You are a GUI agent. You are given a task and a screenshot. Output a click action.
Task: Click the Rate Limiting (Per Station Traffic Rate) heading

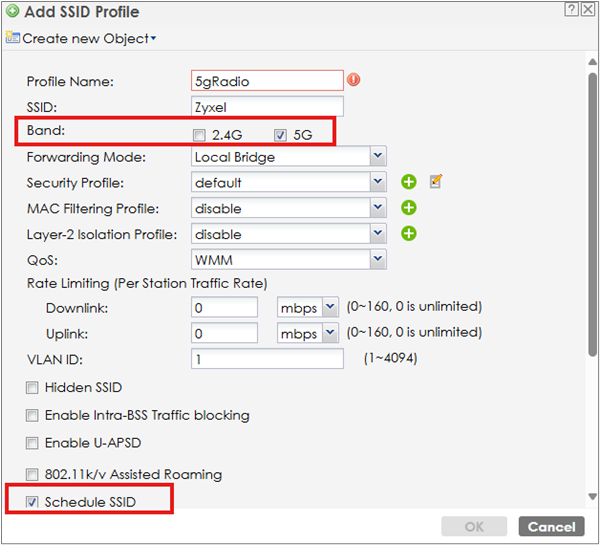(x=147, y=284)
